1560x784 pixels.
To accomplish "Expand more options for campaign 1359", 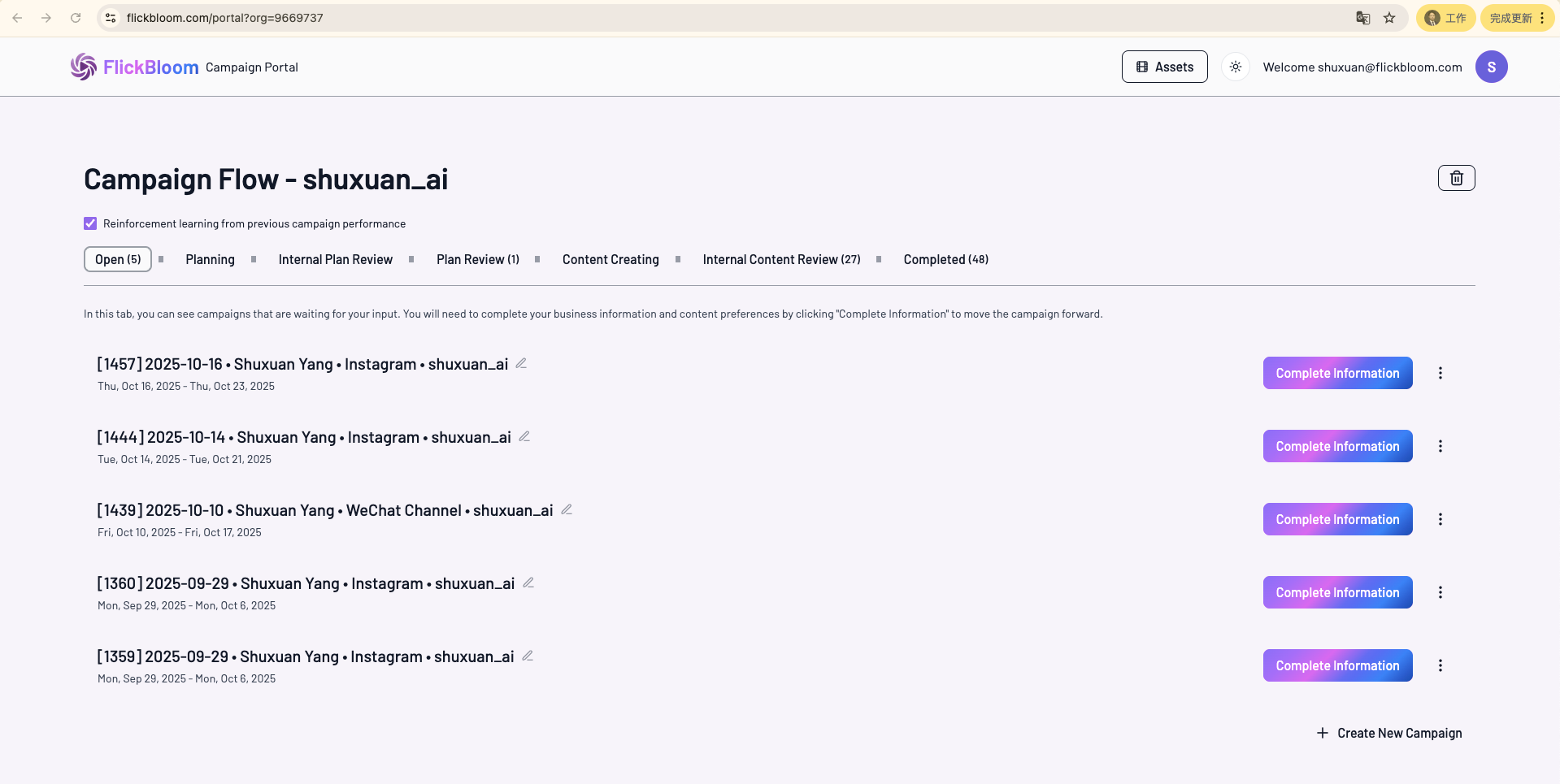I will click(1440, 665).
